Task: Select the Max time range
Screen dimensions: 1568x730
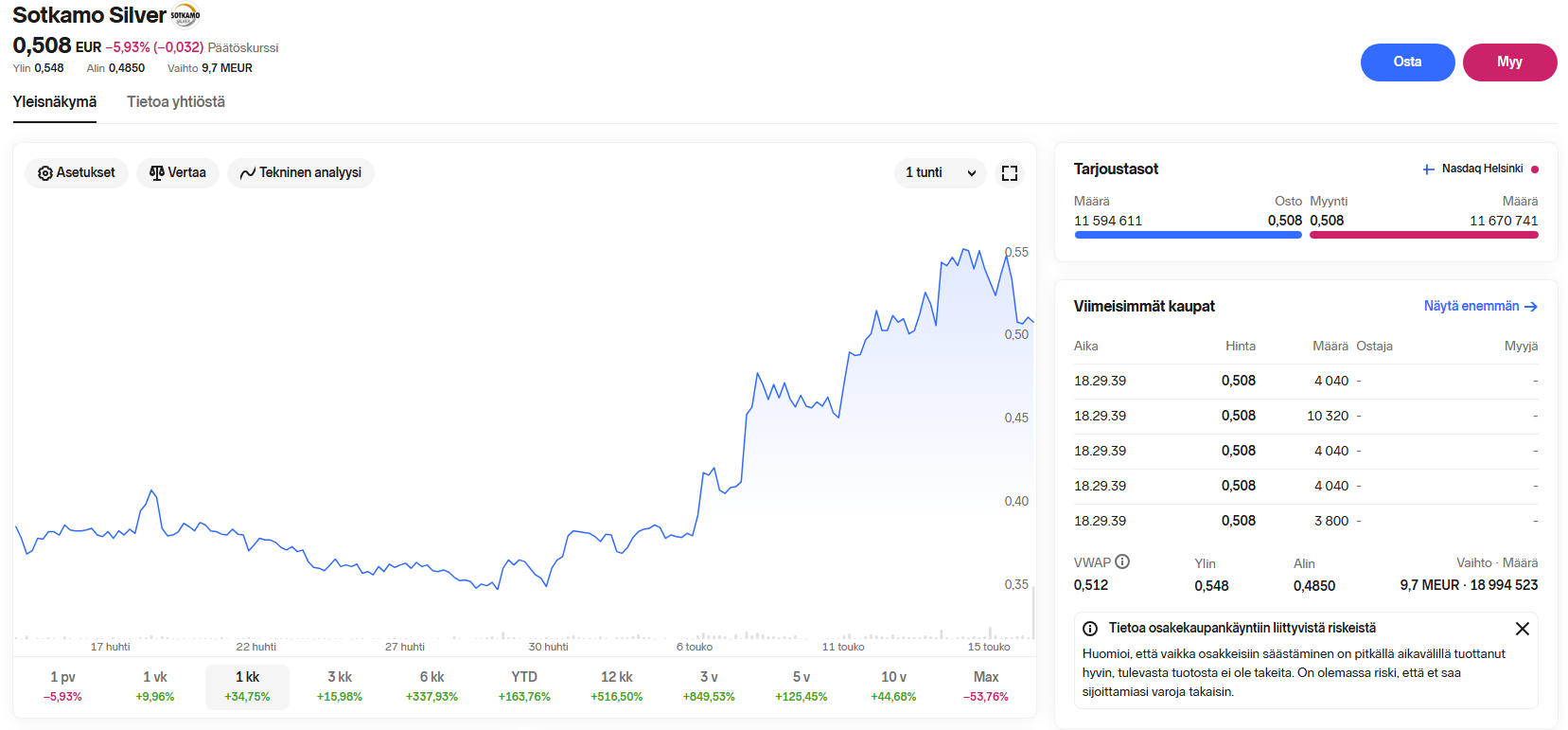Action: pos(986,686)
